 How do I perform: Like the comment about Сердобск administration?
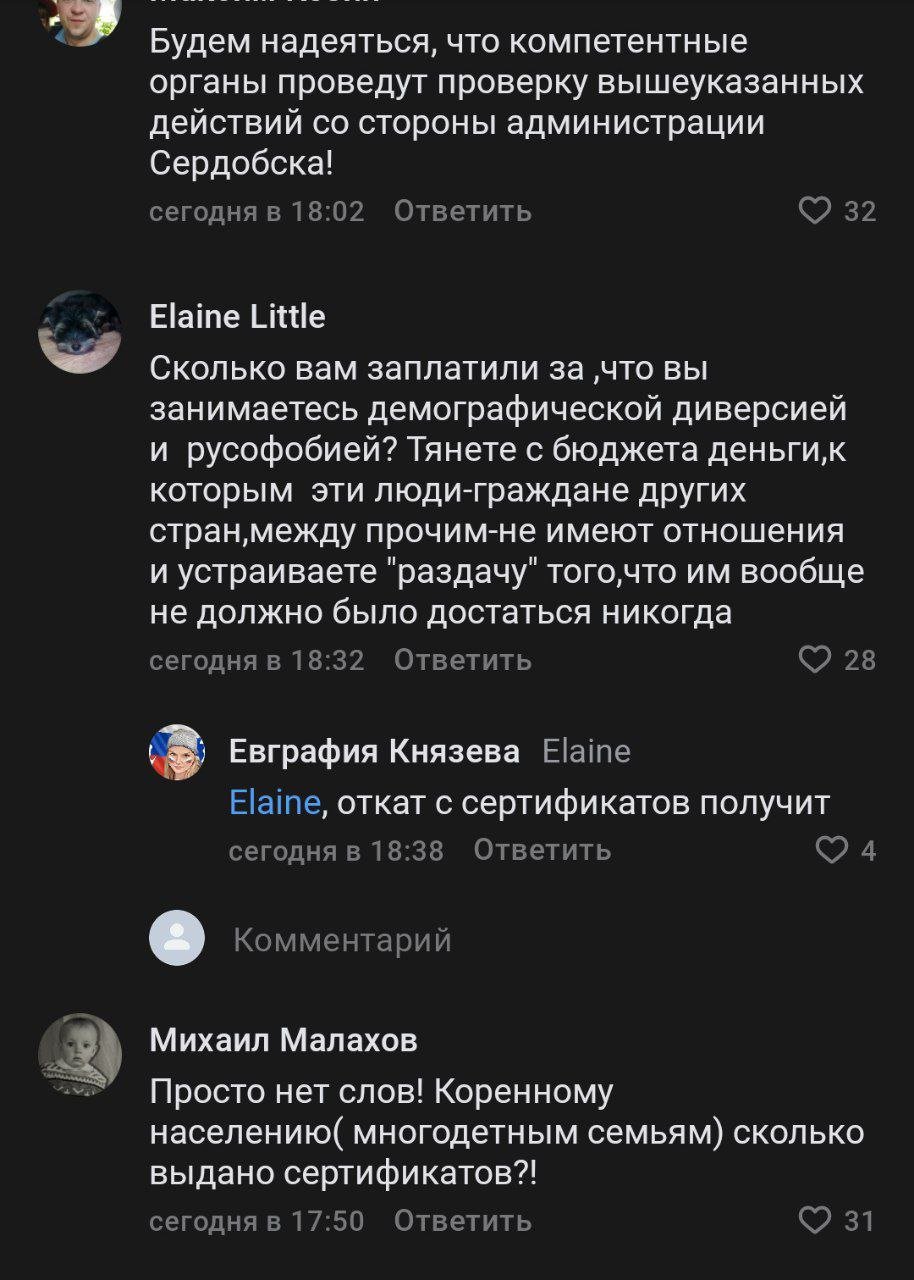coord(816,211)
